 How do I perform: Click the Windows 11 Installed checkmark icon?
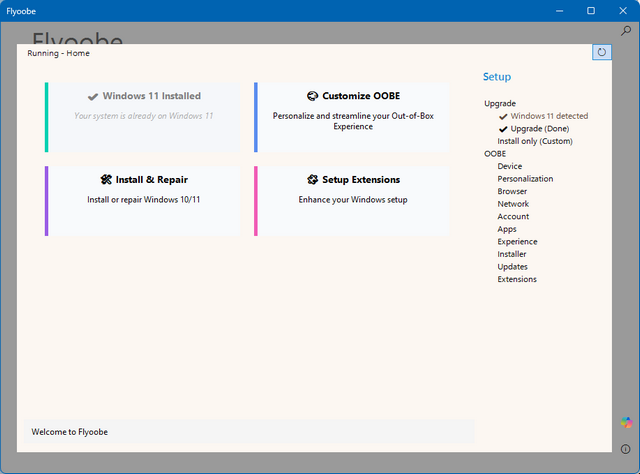pos(93,97)
